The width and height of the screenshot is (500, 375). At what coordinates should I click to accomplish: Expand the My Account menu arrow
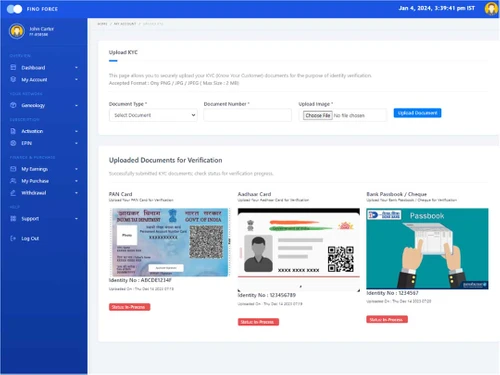pyautogui.click(x=76, y=80)
